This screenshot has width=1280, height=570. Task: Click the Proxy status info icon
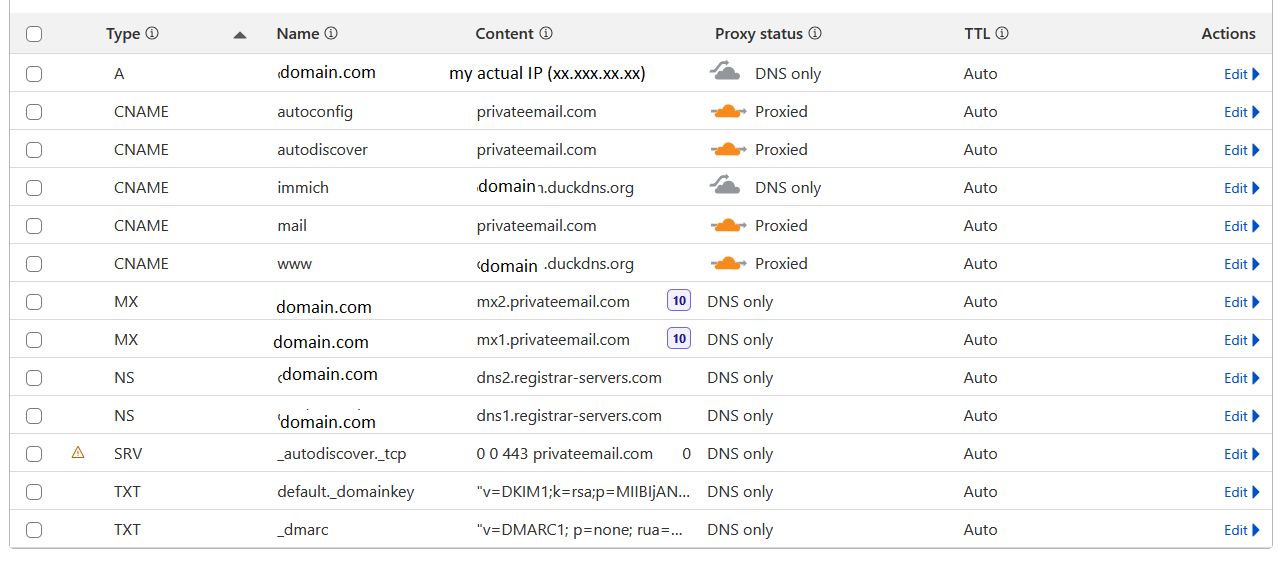[815, 33]
